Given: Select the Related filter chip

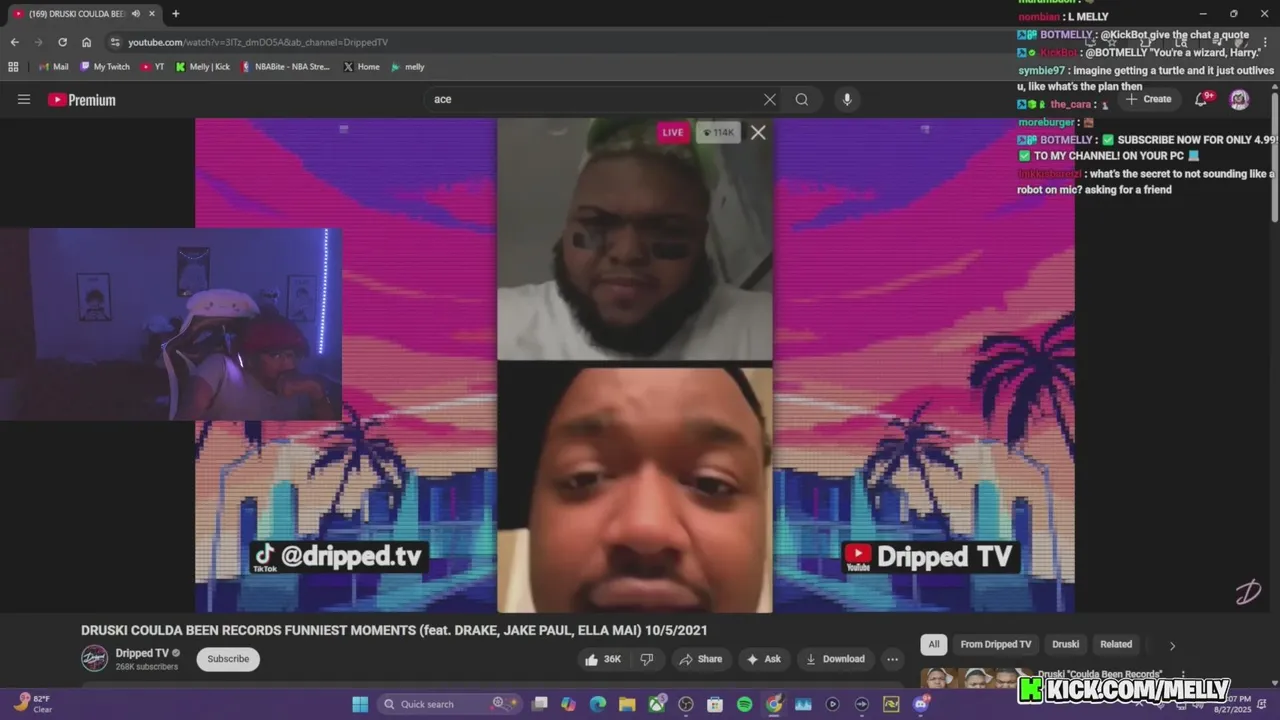Looking at the screenshot, I should coord(1116,644).
